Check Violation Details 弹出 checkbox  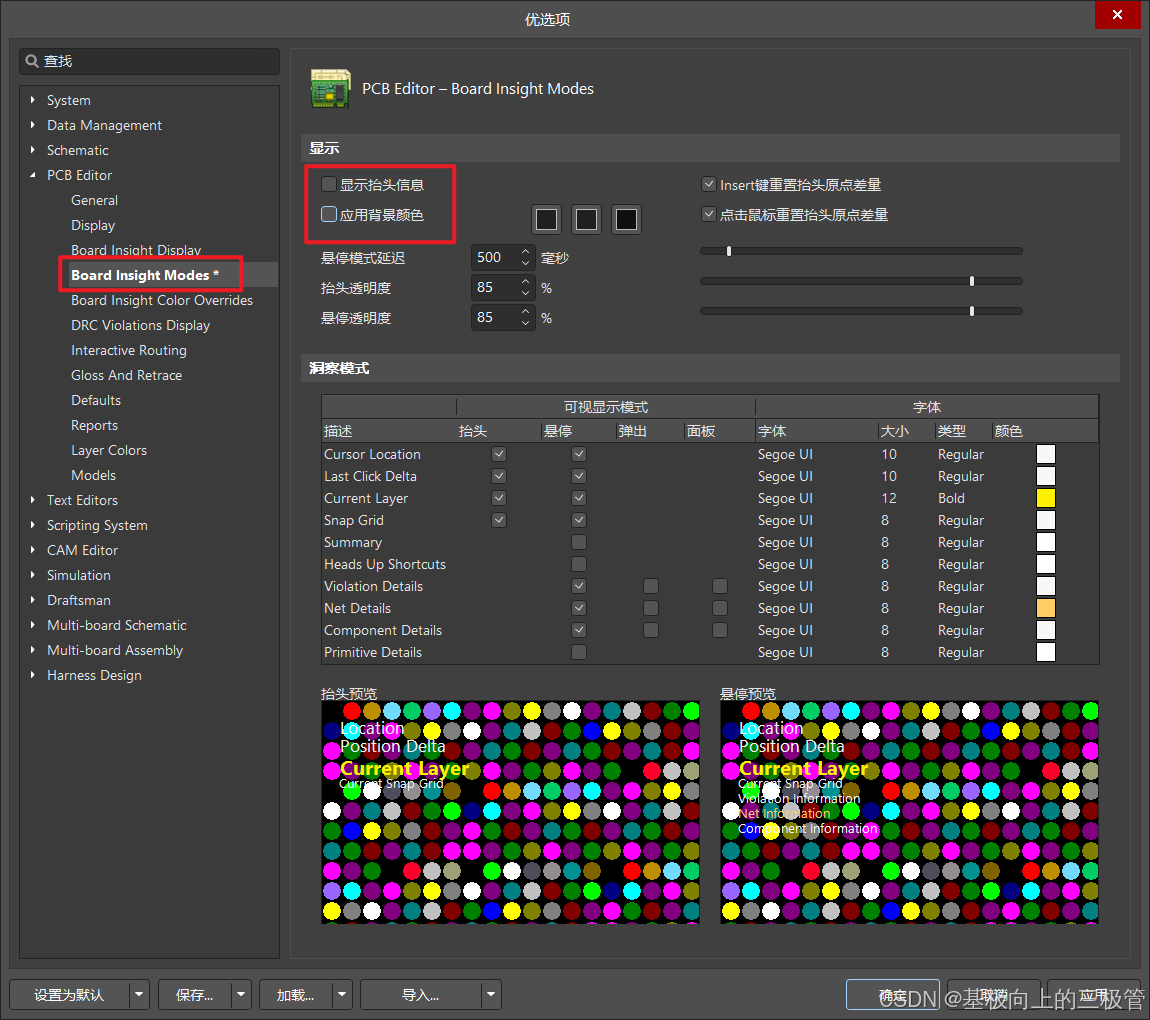pyautogui.click(x=651, y=586)
